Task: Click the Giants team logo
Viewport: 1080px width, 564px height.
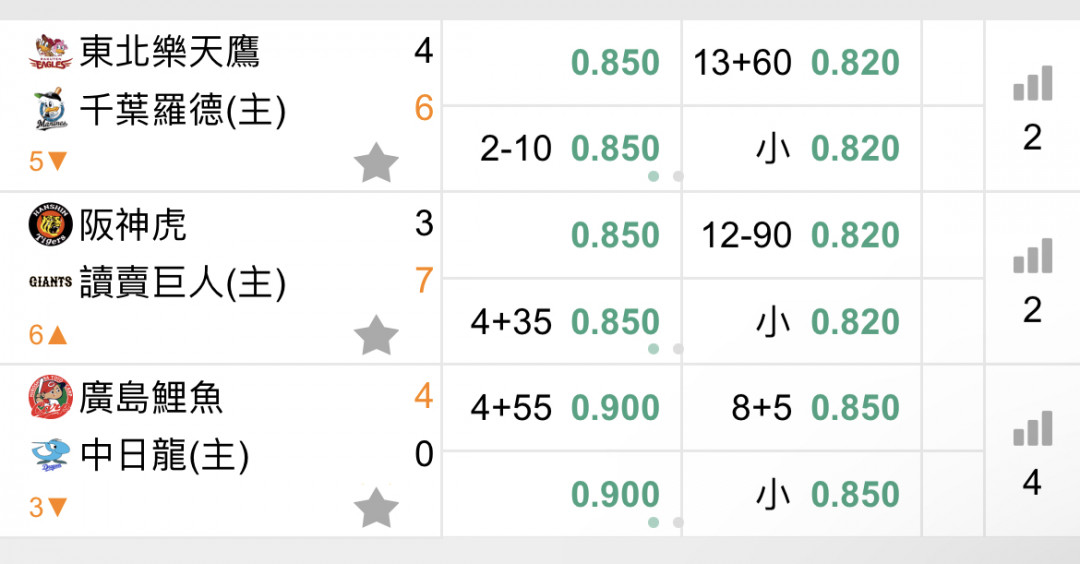Action: pyautogui.click(x=50, y=282)
